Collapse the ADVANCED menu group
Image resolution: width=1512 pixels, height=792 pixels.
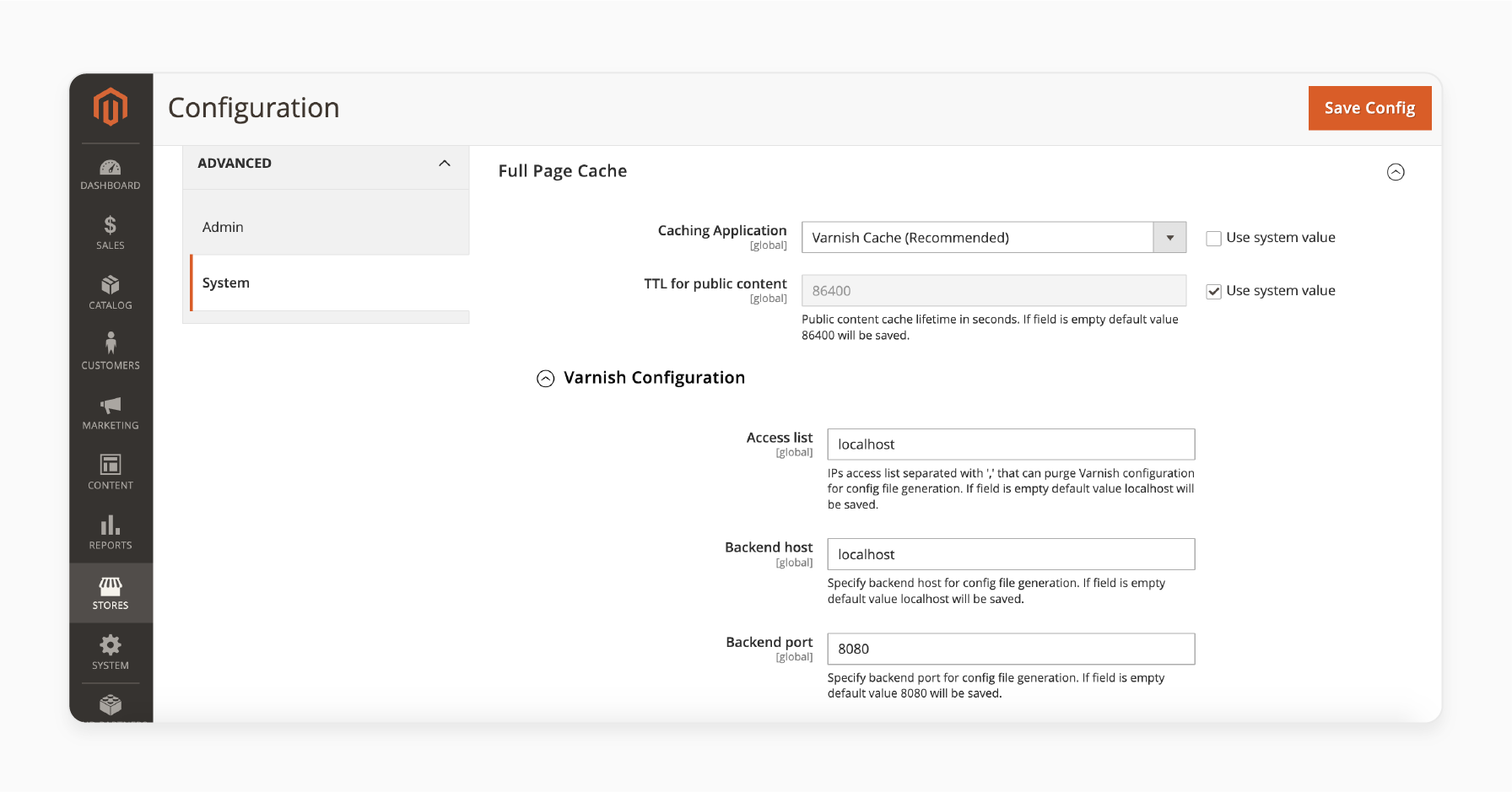(x=445, y=163)
